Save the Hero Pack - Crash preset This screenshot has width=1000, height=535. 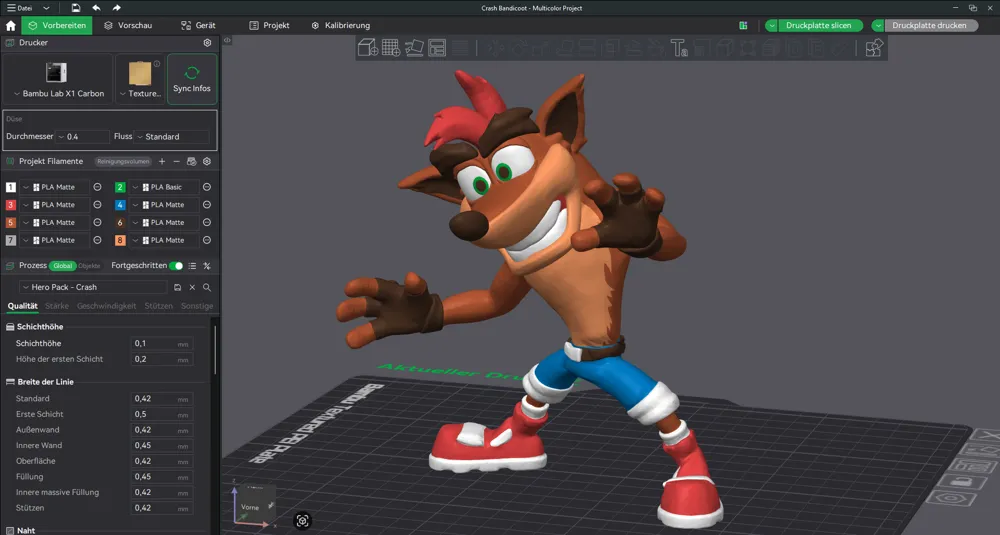177,288
